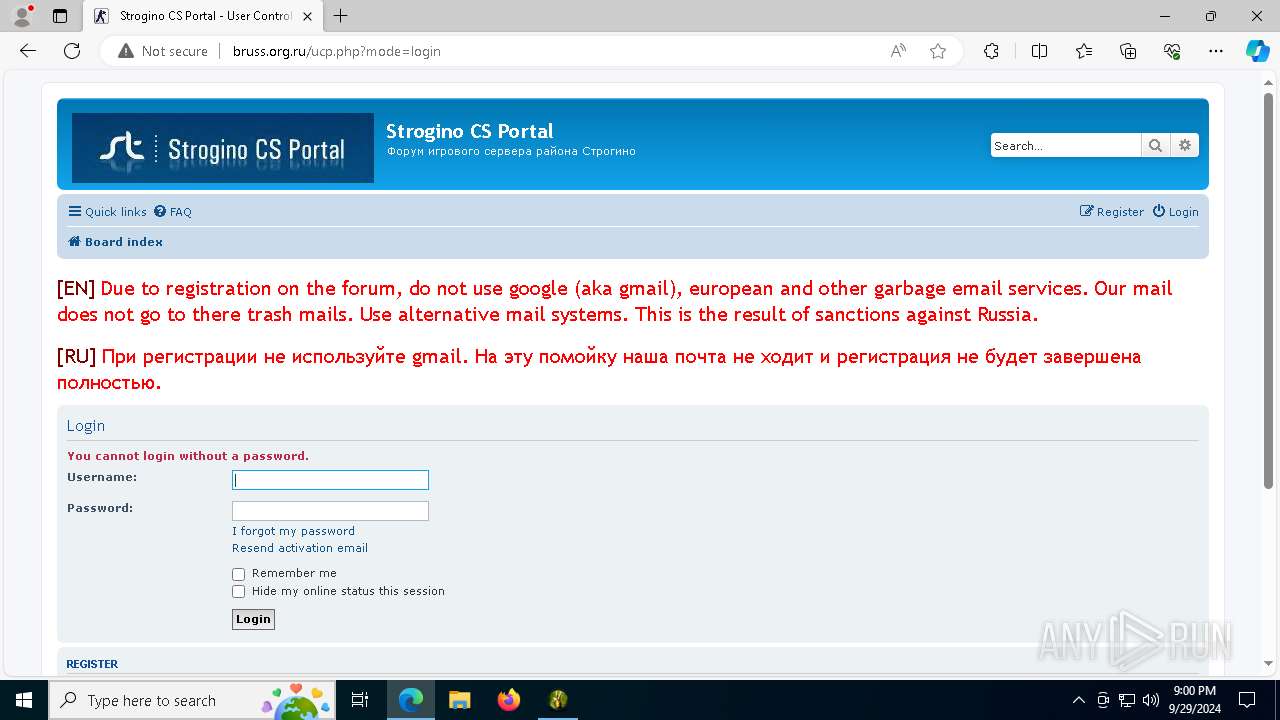Open the volume tray icon
The image size is (1280, 720).
point(1151,700)
